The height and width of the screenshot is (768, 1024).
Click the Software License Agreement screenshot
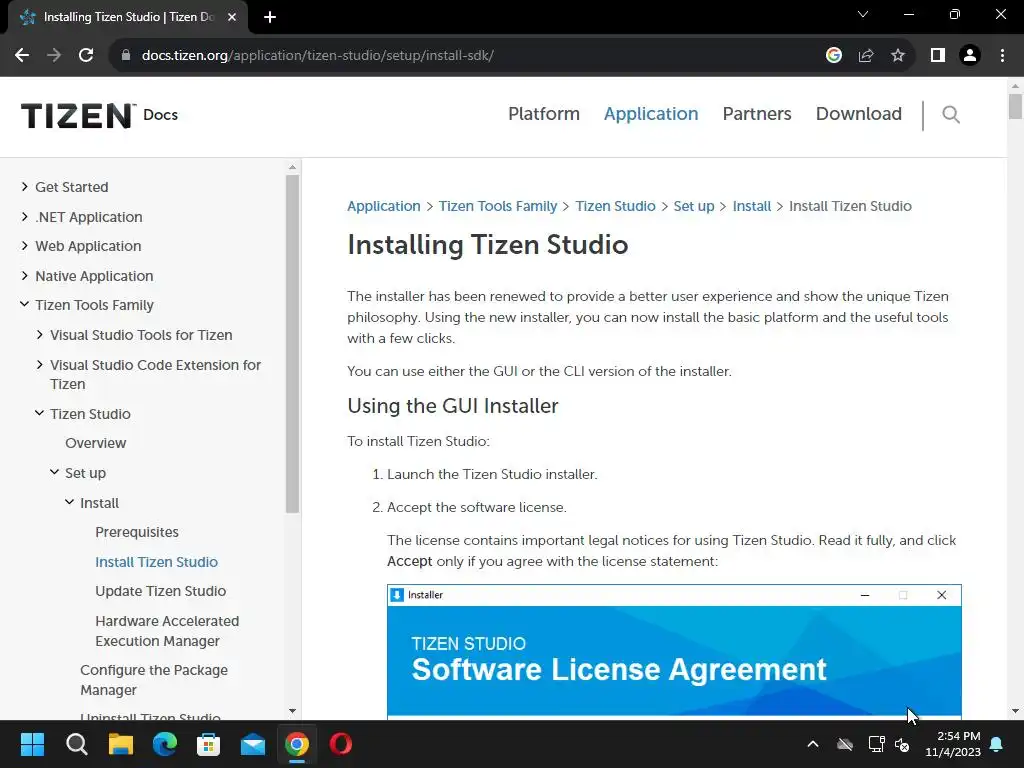674,652
